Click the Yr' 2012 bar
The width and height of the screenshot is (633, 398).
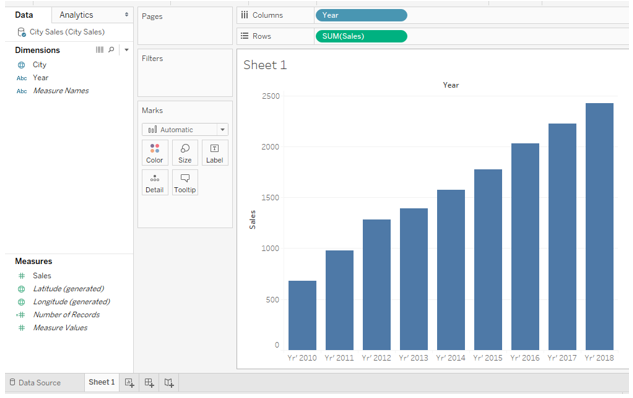[x=377, y=285]
